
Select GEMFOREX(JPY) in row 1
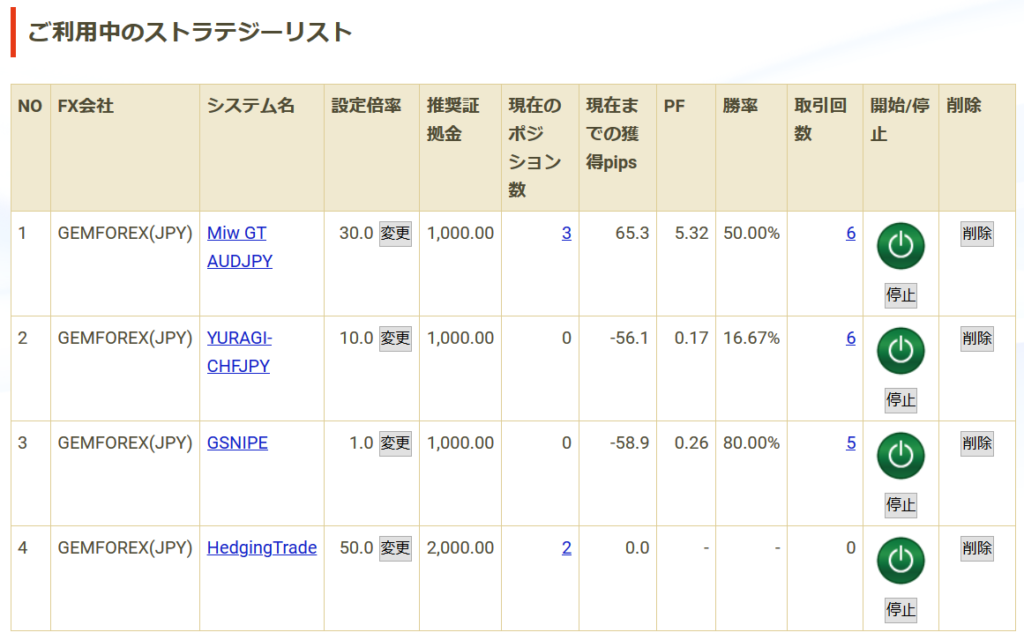pyautogui.click(x=125, y=233)
